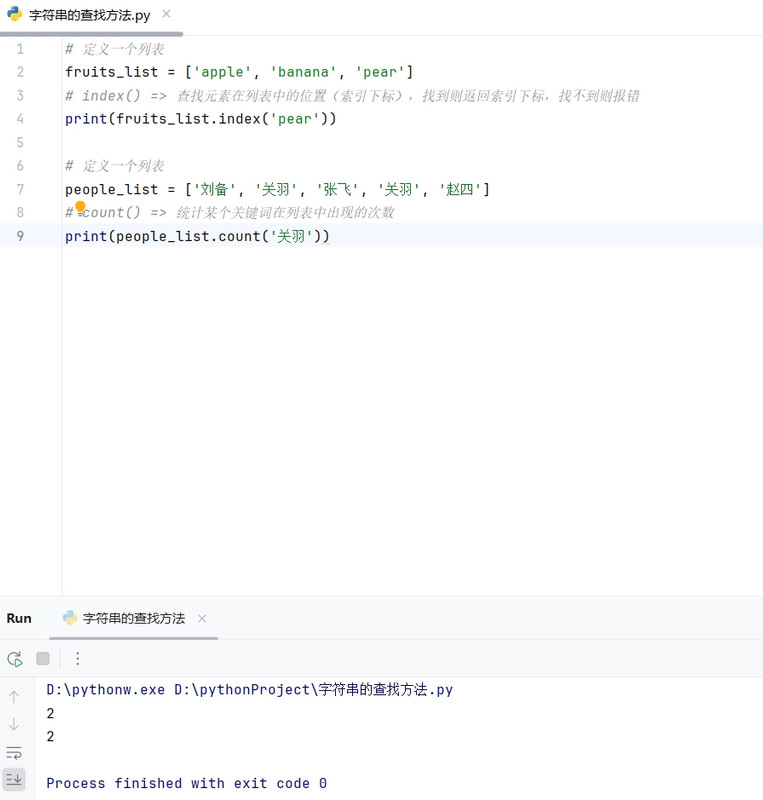The height and width of the screenshot is (800, 763).
Task: Stop the running process with Stop button
Action: coord(43,659)
